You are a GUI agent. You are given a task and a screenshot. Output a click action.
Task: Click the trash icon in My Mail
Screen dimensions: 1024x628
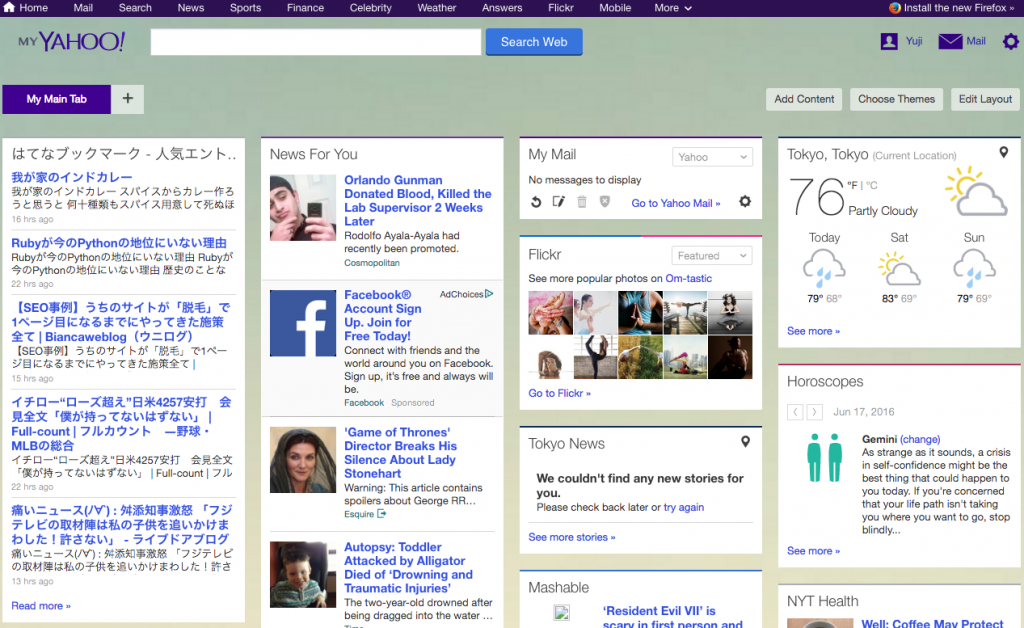[583, 202]
